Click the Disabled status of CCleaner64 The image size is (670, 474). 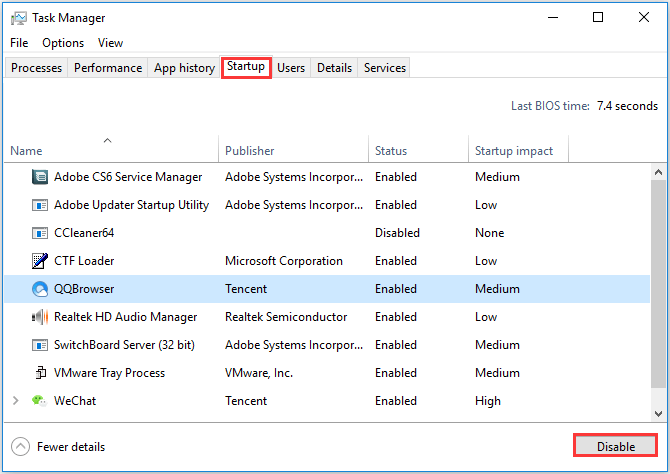tap(397, 233)
